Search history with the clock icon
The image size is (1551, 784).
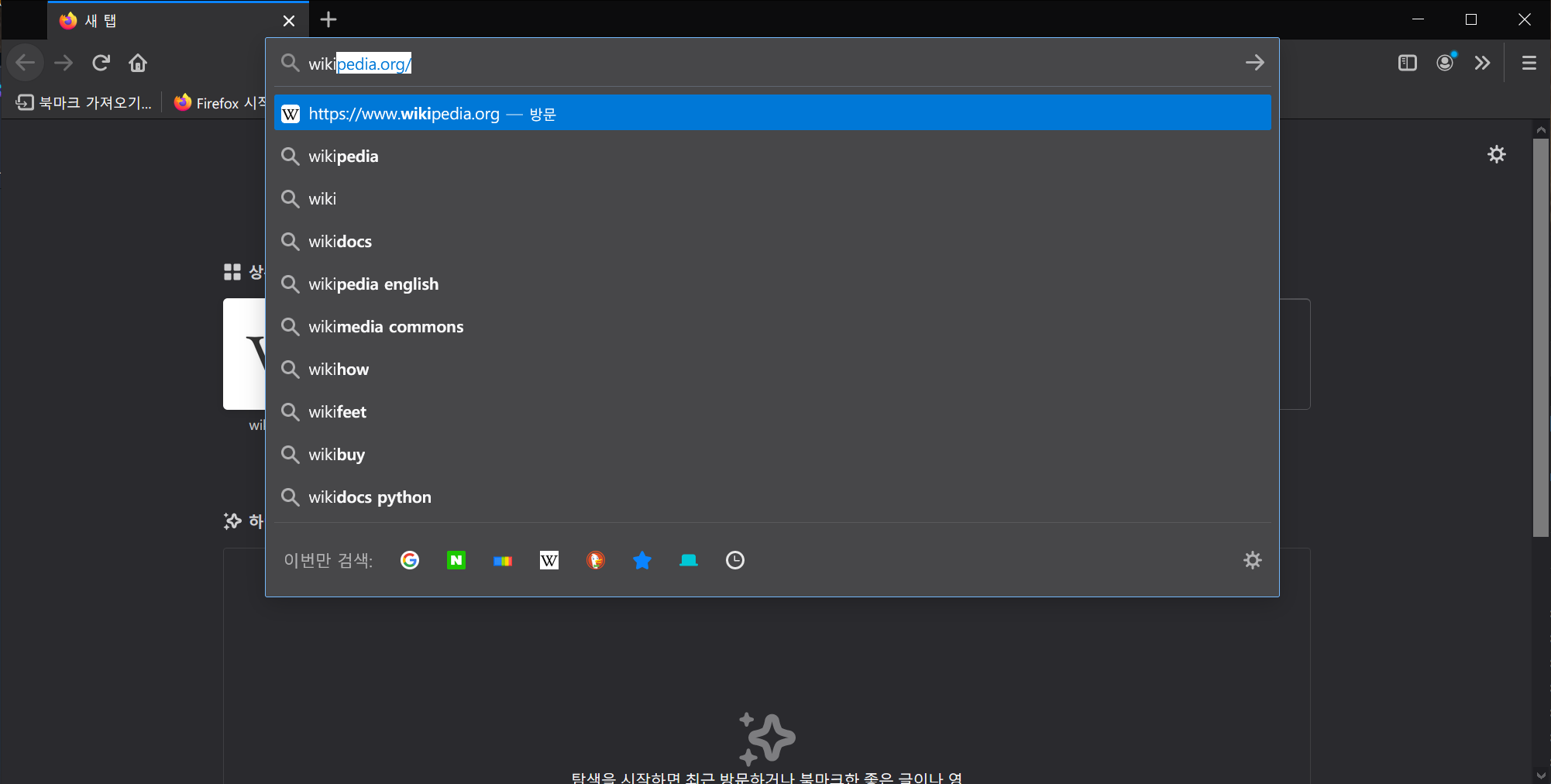pos(735,560)
